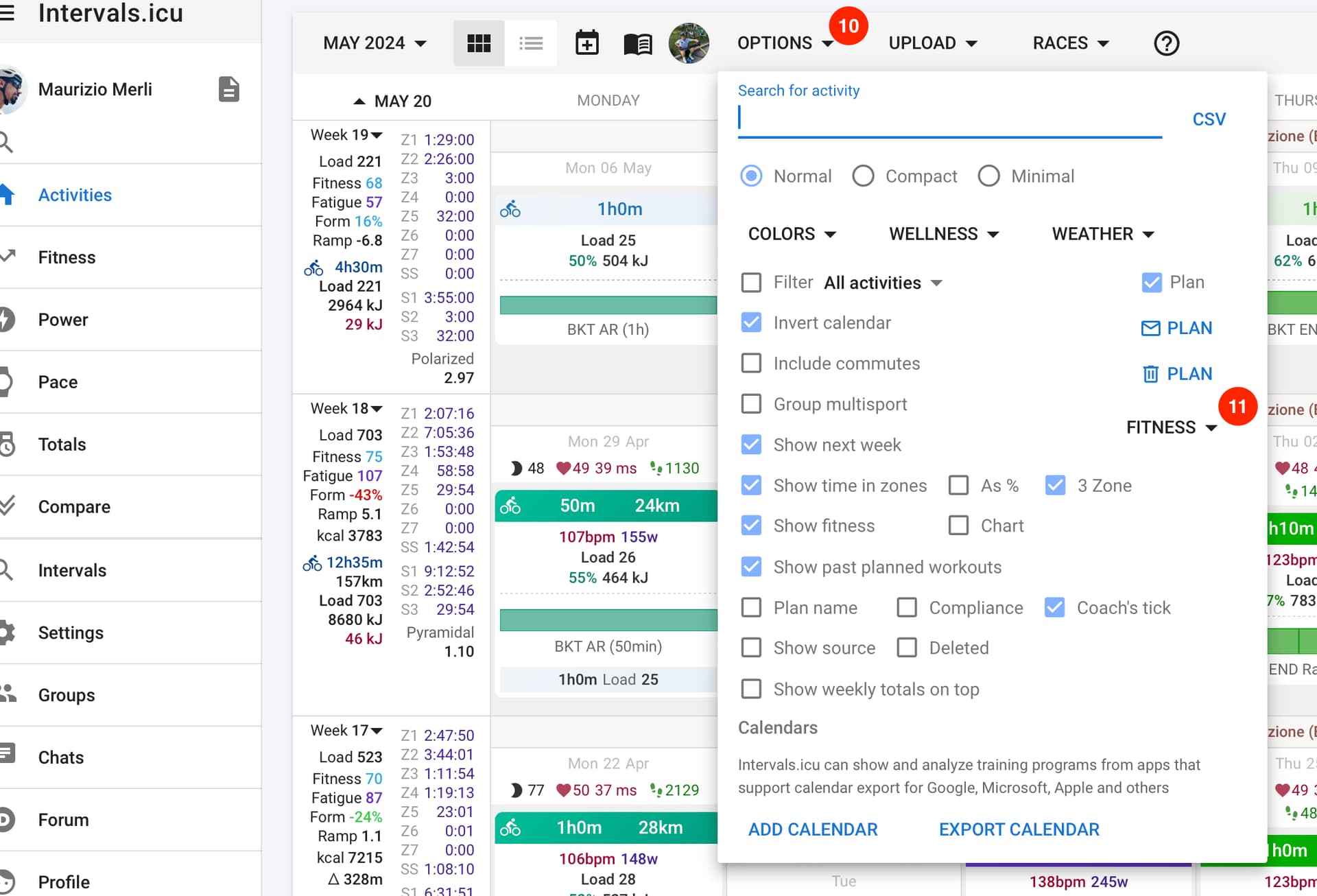Enable Include commutes checkbox
The height and width of the screenshot is (896, 1317).
(751, 363)
